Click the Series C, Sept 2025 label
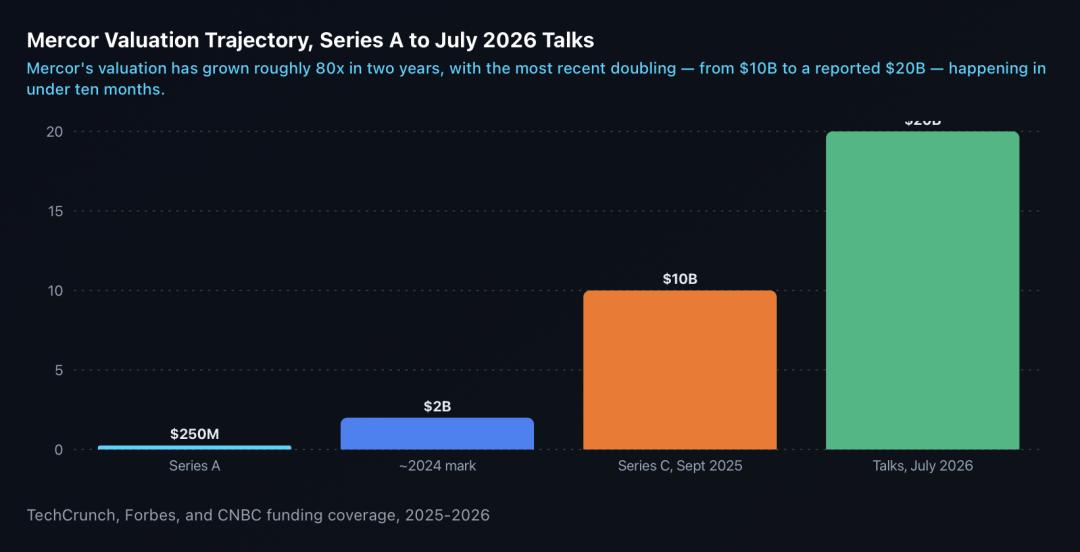Image resolution: width=1080 pixels, height=552 pixels. tap(680, 466)
